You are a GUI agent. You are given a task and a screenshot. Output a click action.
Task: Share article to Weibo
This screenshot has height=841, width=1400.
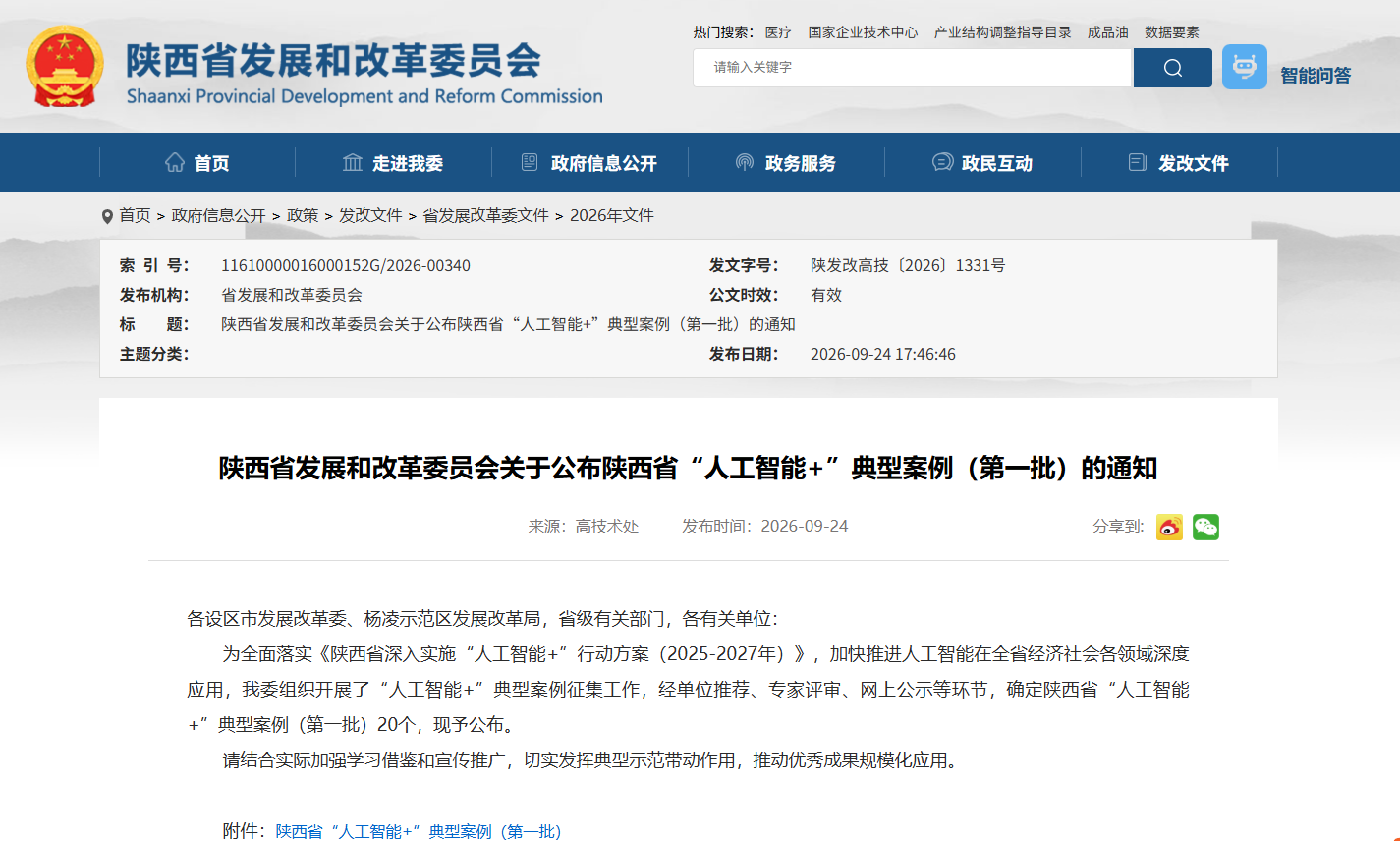pyautogui.click(x=1169, y=527)
